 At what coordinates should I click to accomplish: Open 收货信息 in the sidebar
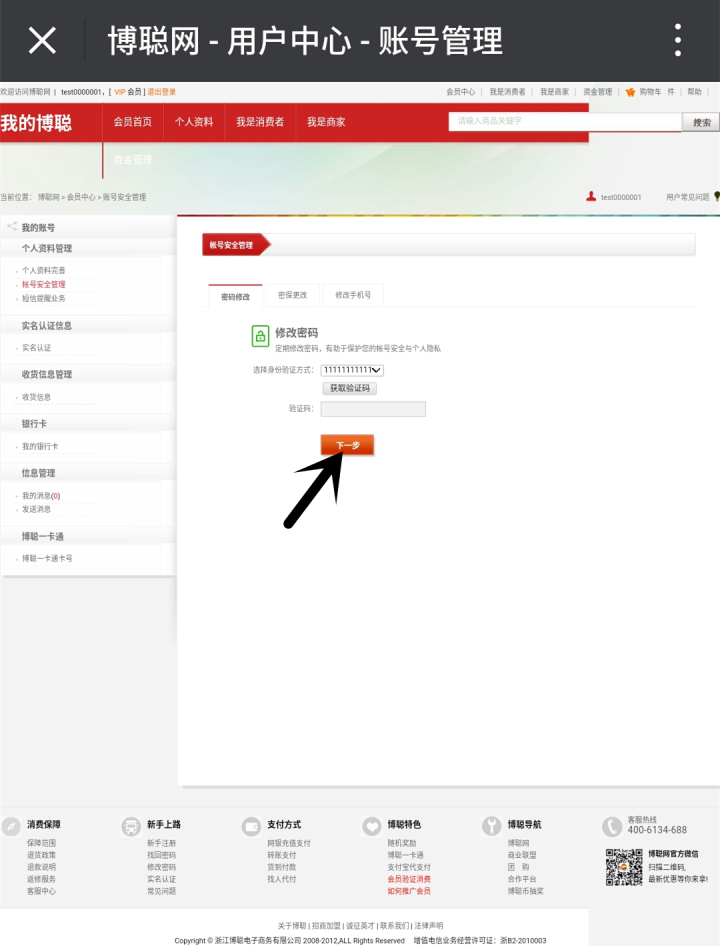36,397
